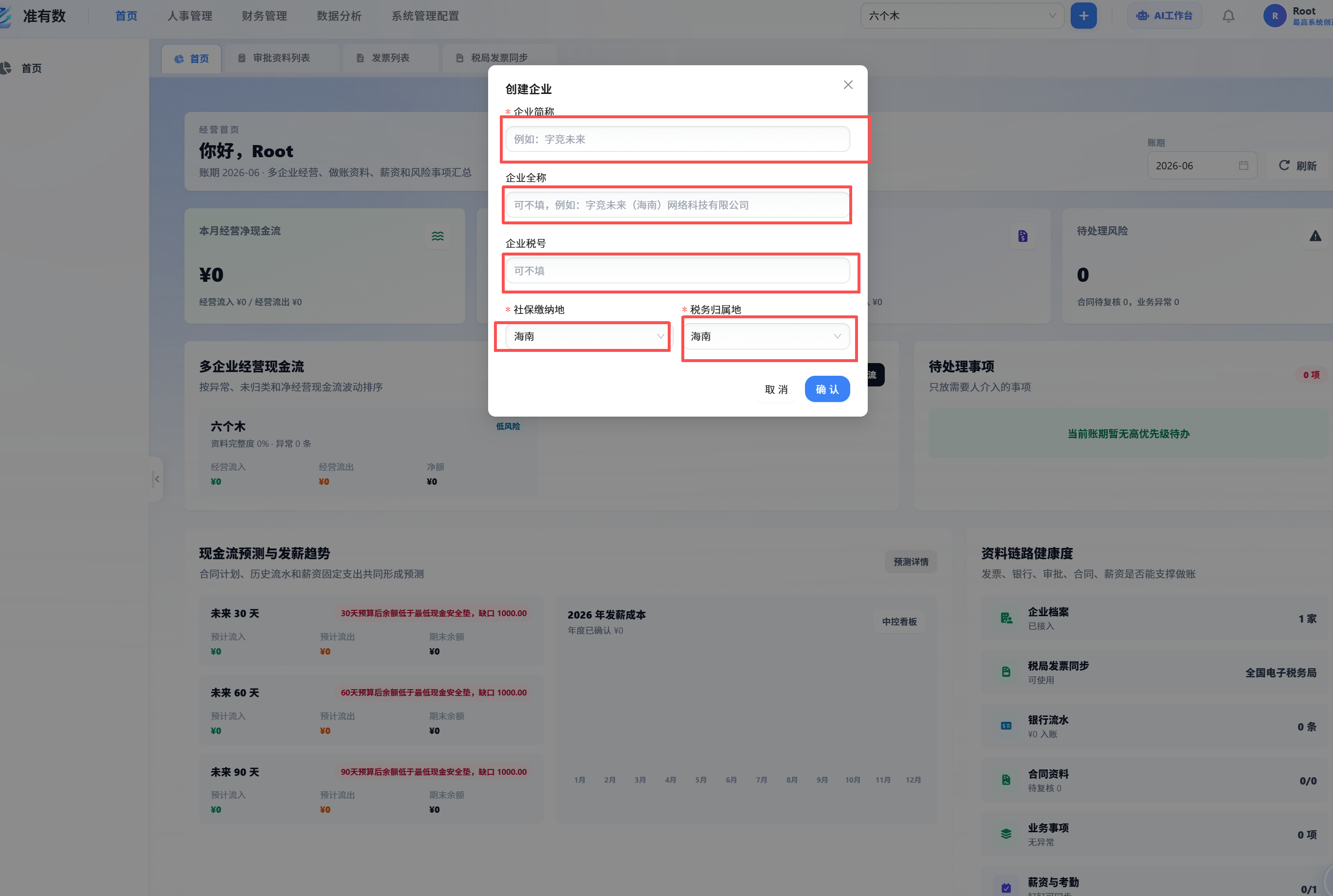Click the cash flow waves icon
The width and height of the screenshot is (1333, 896).
438,236
